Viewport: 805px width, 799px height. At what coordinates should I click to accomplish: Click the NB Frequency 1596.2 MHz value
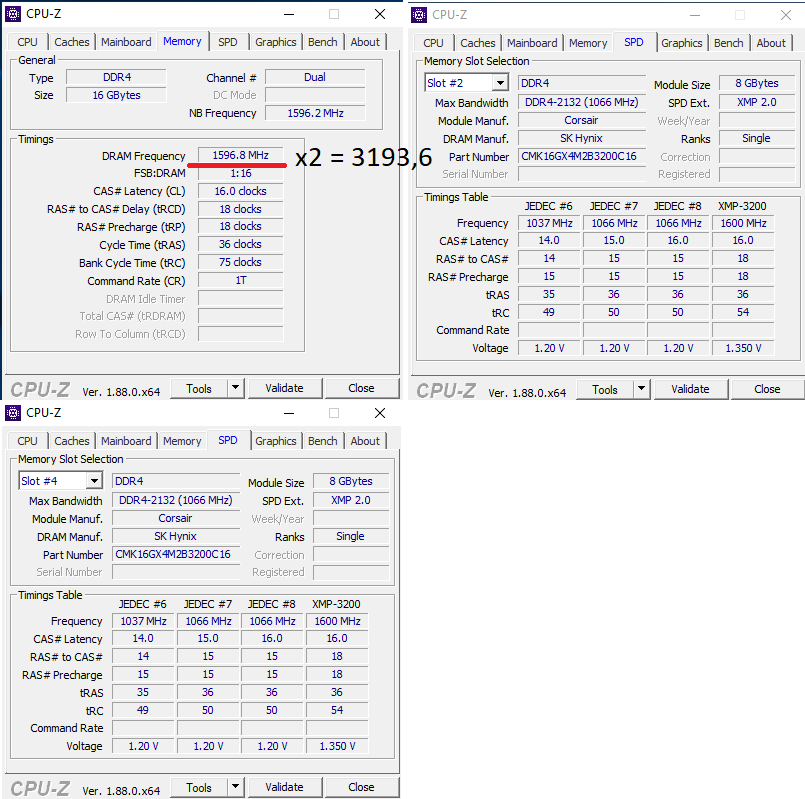point(315,113)
